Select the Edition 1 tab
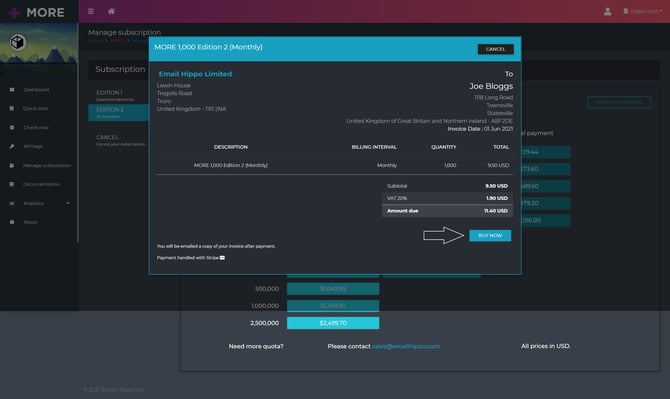The height and width of the screenshot is (399, 670). coord(118,95)
